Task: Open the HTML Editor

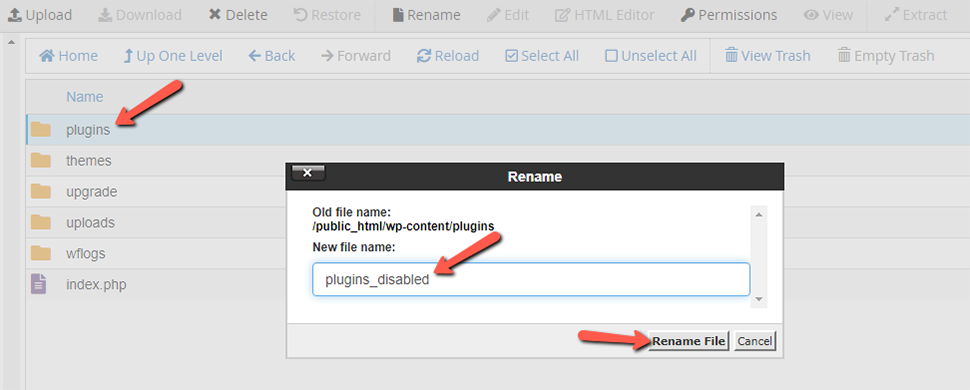Action: click(x=605, y=15)
